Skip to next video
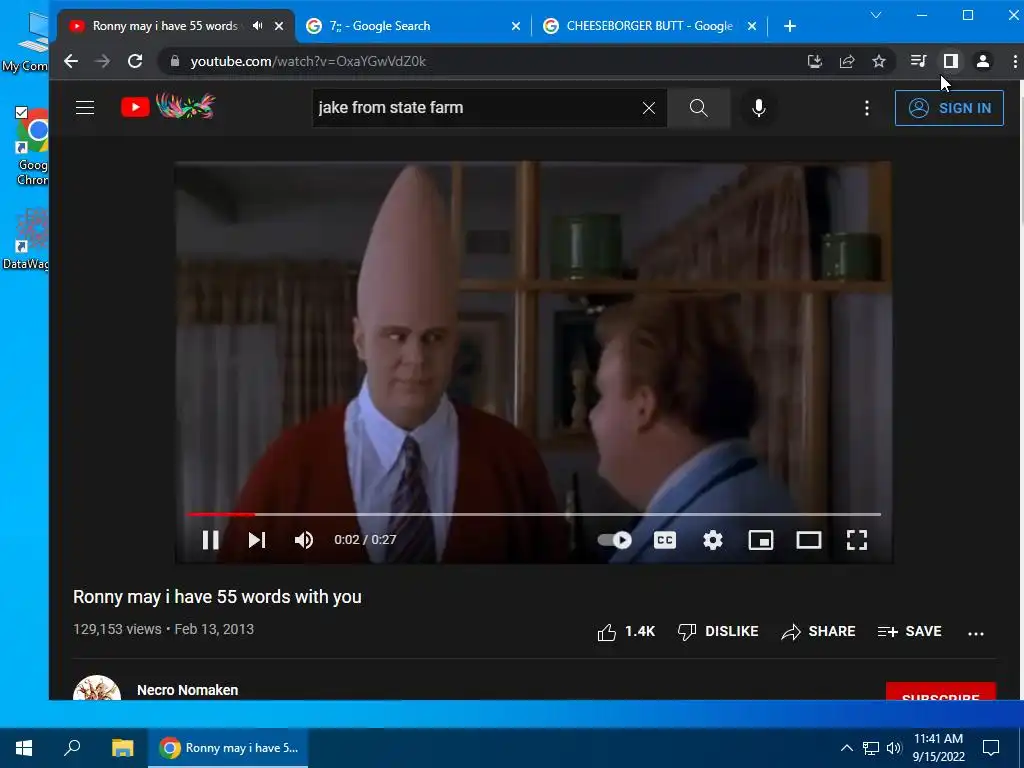 [257, 540]
